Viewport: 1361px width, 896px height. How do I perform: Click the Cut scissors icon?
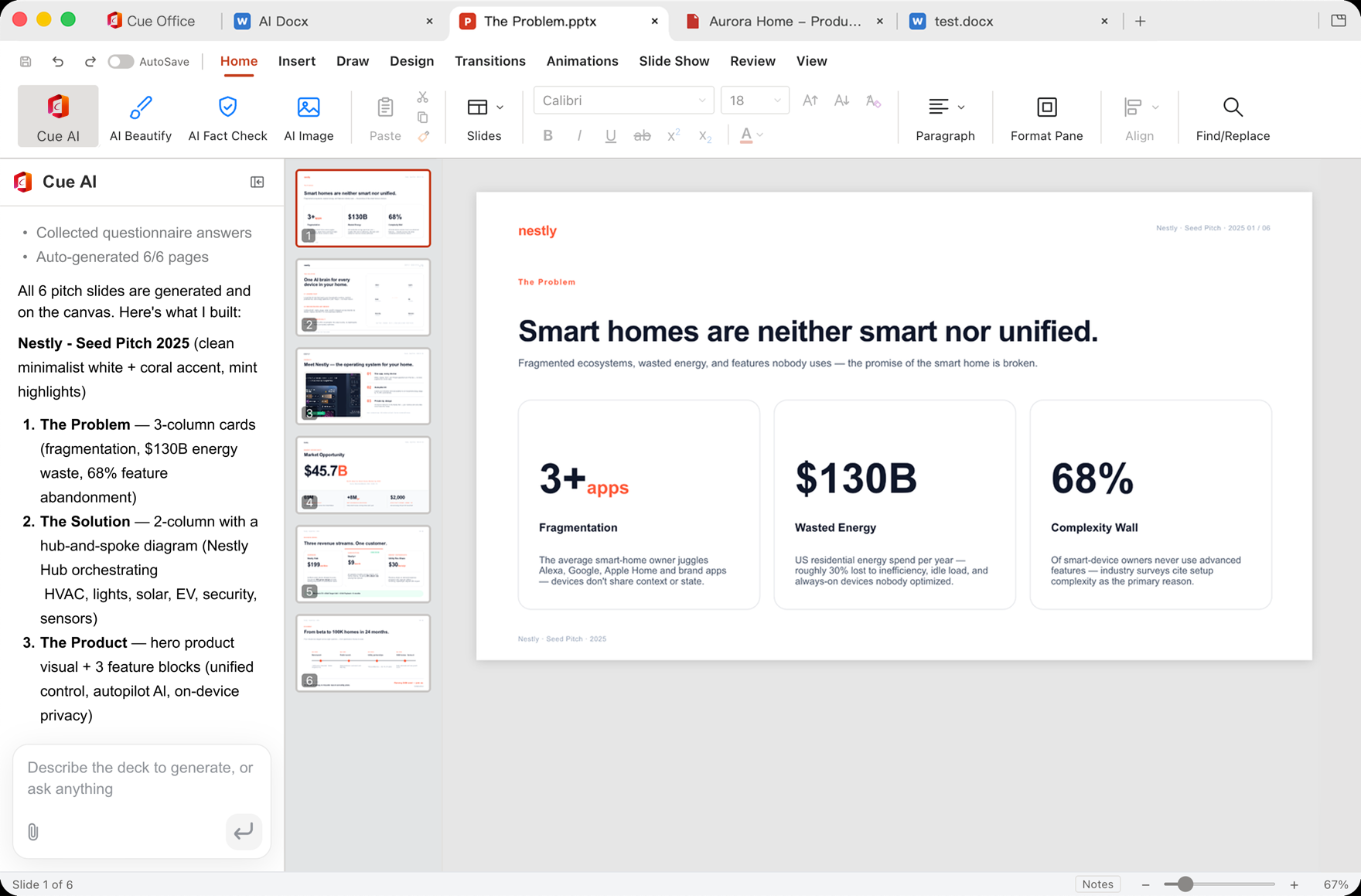pos(422,97)
